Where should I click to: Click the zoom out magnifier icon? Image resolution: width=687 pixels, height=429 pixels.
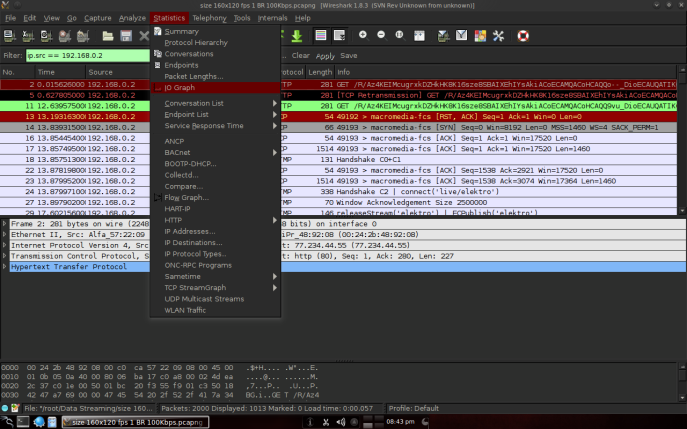[381, 35]
